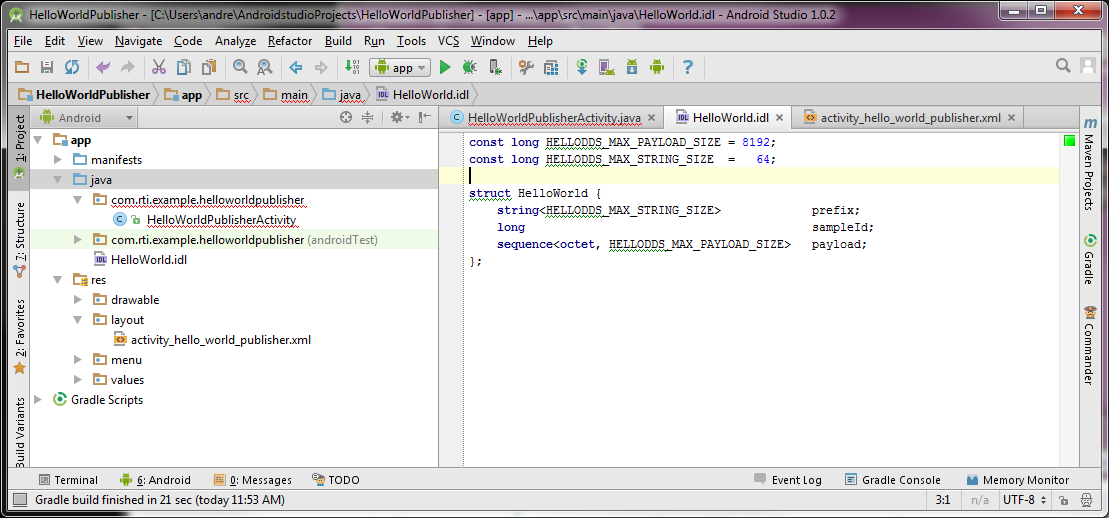Click the Open folder toolbar icon
The height and width of the screenshot is (518, 1109).
coord(22,67)
